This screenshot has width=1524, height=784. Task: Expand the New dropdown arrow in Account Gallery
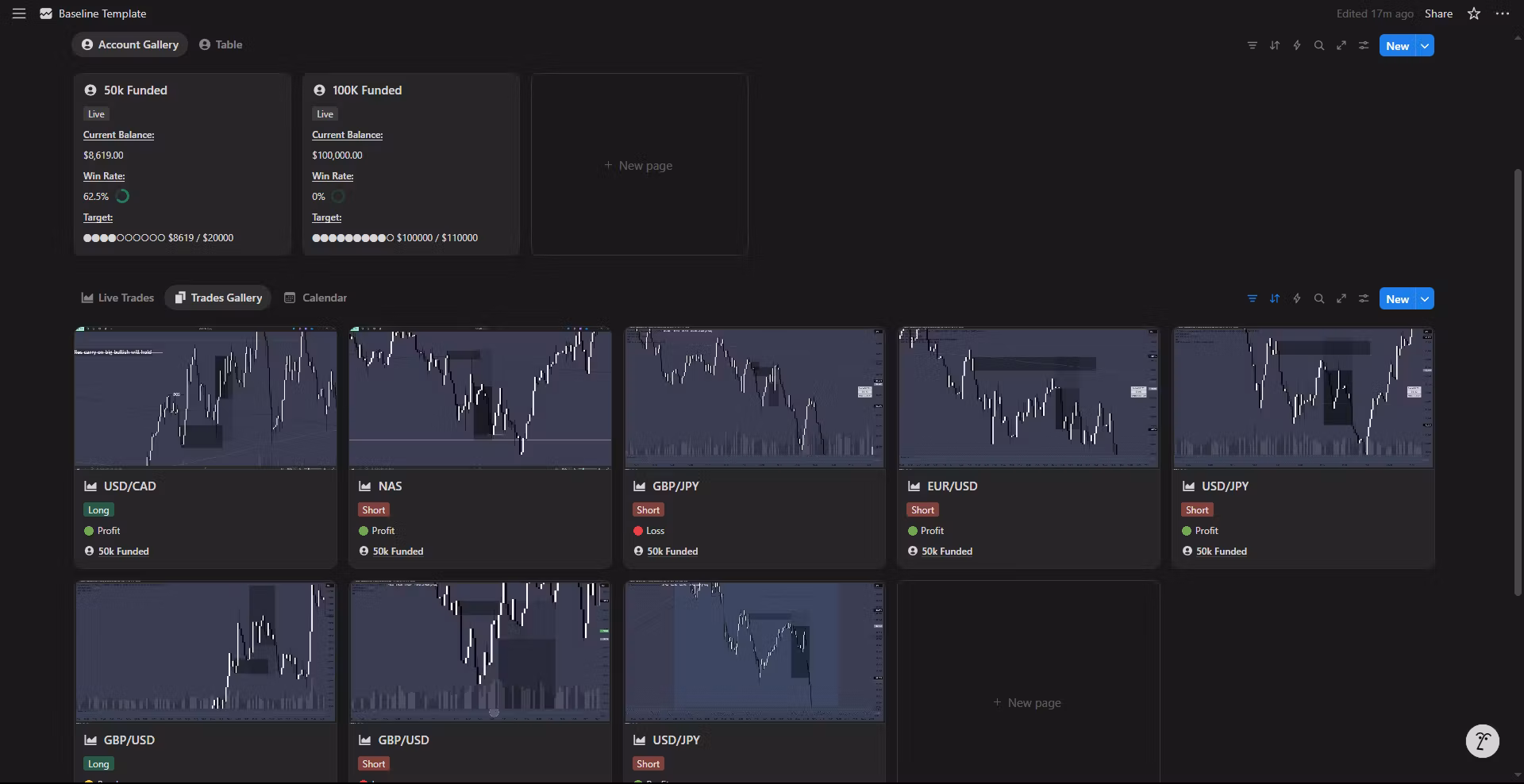click(1425, 46)
